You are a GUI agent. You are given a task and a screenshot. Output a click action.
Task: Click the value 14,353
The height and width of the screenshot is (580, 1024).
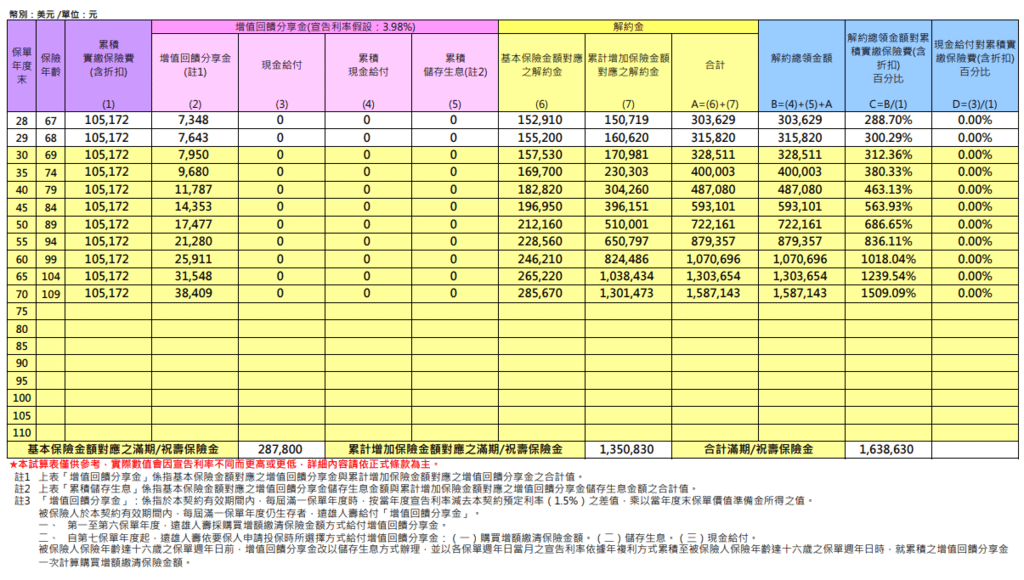coord(193,207)
